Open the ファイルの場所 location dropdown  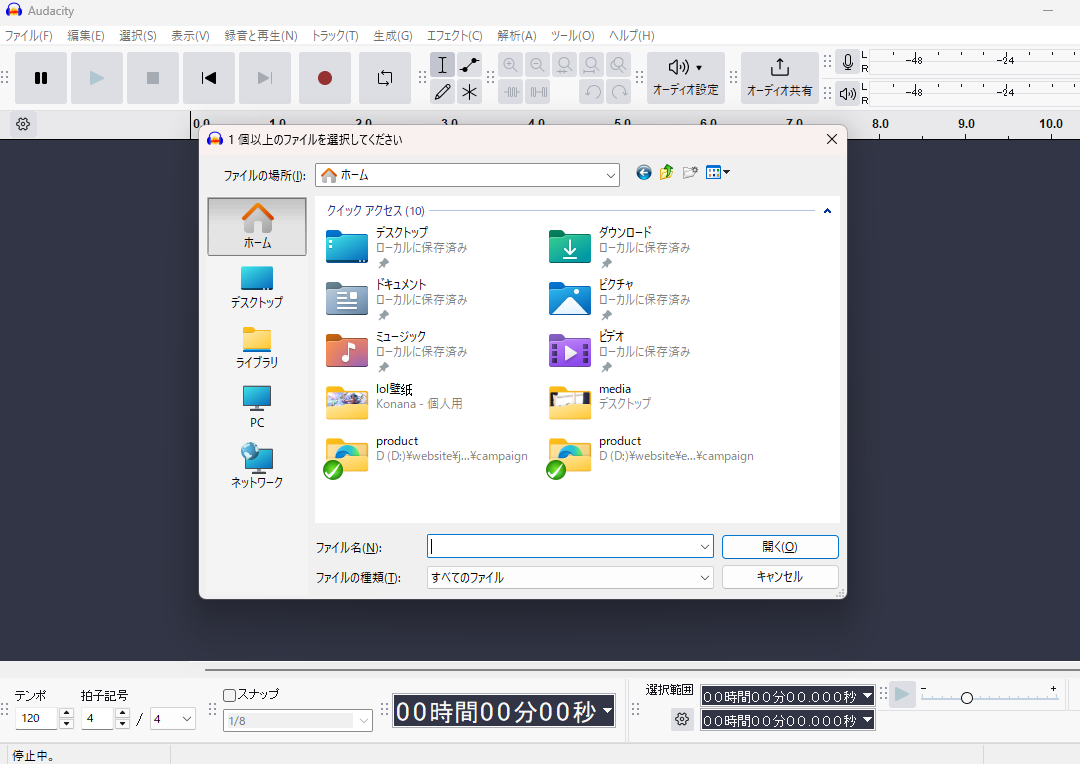click(x=611, y=175)
